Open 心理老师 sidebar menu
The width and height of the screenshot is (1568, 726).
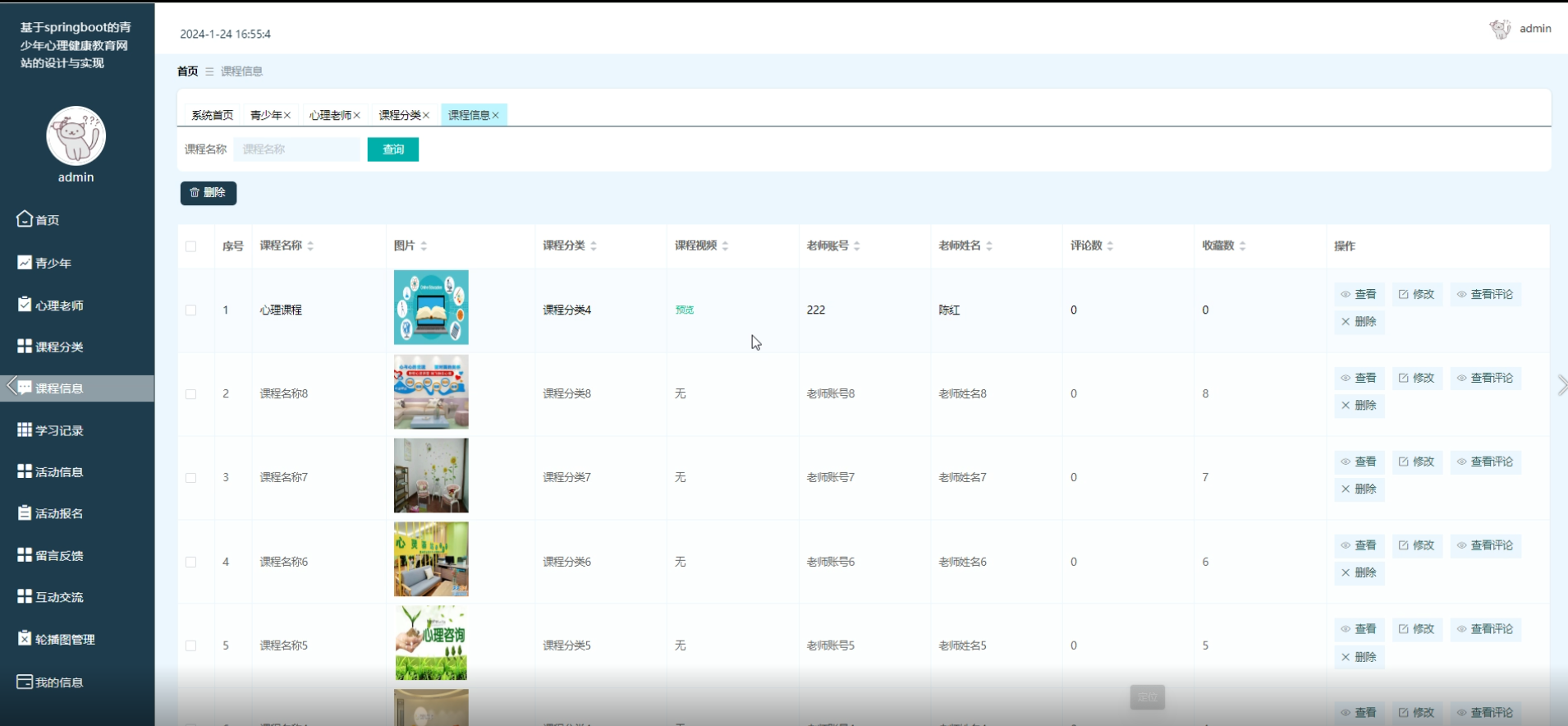click(50, 305)
